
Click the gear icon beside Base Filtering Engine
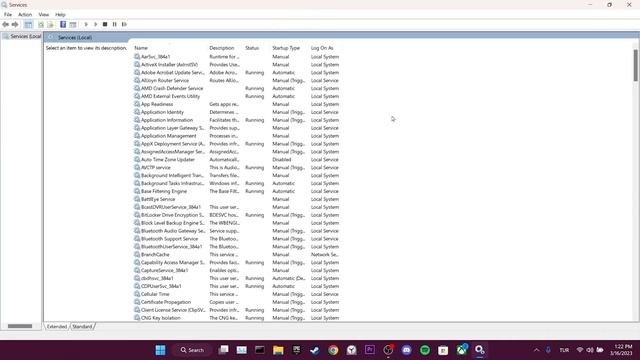click(x=137, y=191)
